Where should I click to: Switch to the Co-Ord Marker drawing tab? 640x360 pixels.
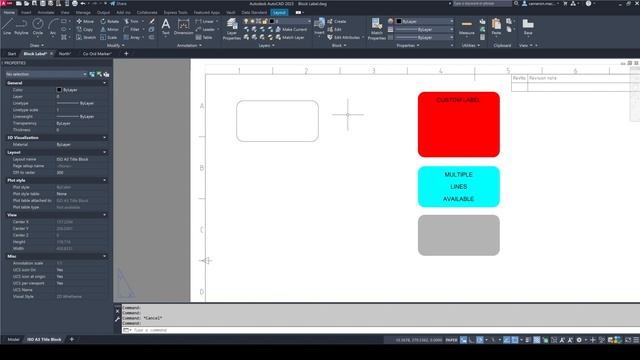click(x=97, y=53)
